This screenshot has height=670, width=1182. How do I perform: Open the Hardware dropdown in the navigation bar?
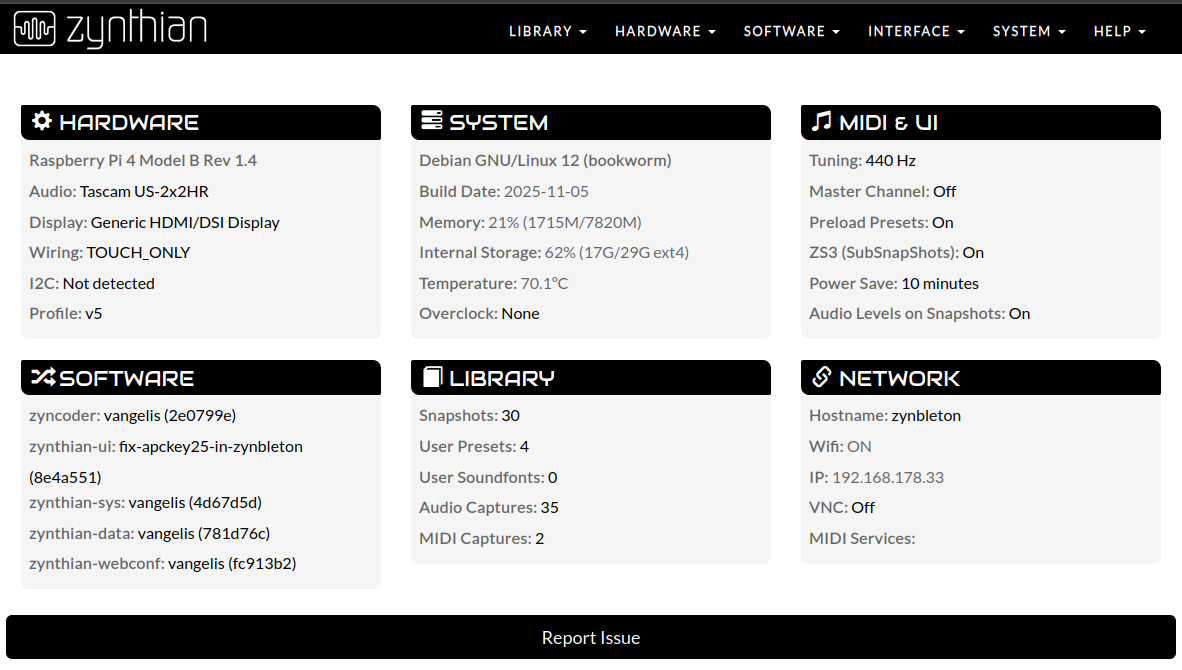point(665,31)
